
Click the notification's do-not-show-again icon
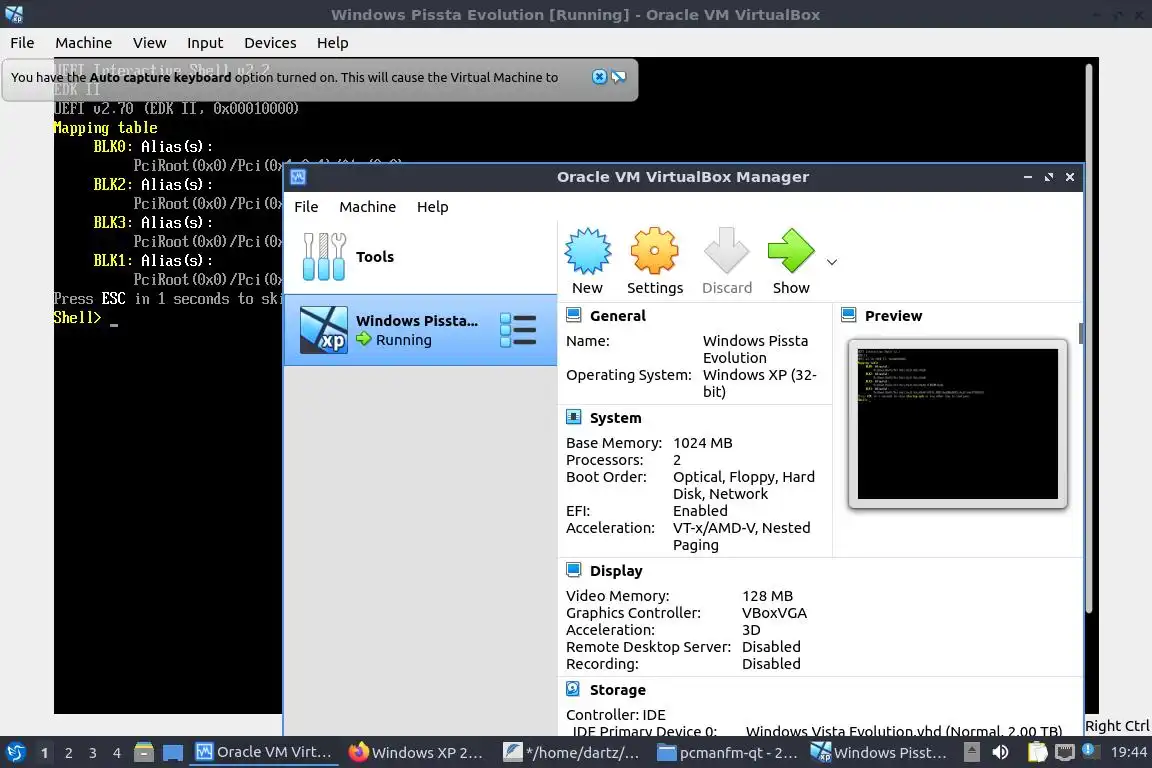(x=619, y=77)
